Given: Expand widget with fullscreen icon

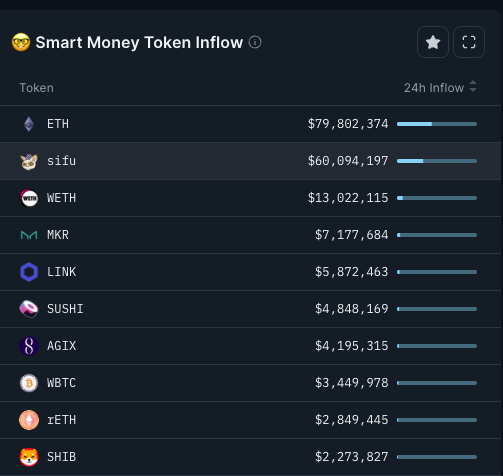Looking at the screenshot, I should [x=469, y=42].
